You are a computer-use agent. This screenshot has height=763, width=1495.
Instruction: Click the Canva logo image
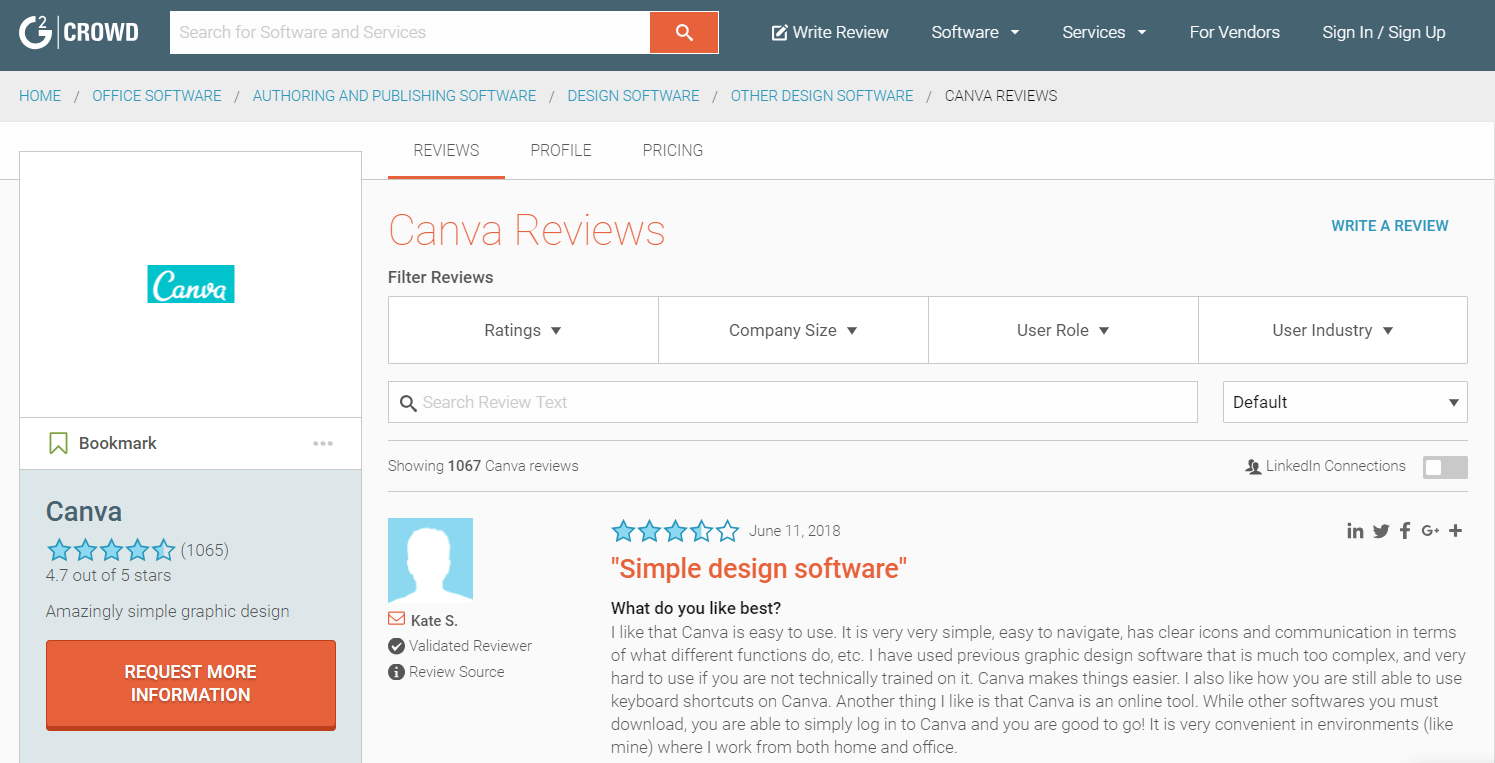pos(191,284)
